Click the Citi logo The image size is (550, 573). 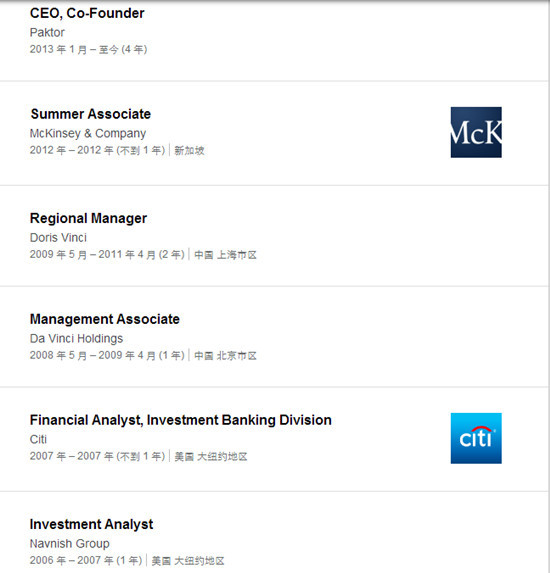(x=476, y=438)
